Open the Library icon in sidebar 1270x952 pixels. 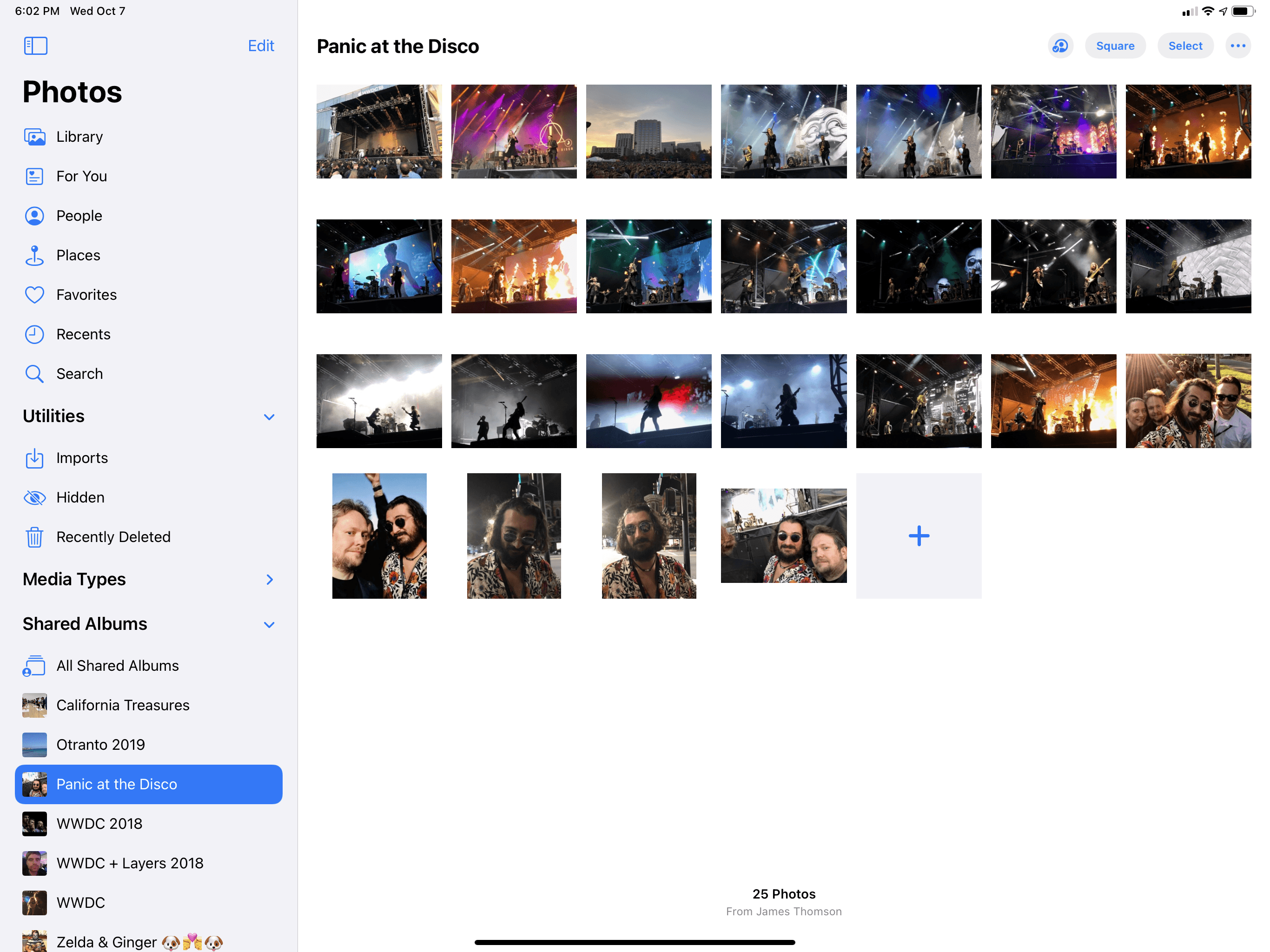34,137
